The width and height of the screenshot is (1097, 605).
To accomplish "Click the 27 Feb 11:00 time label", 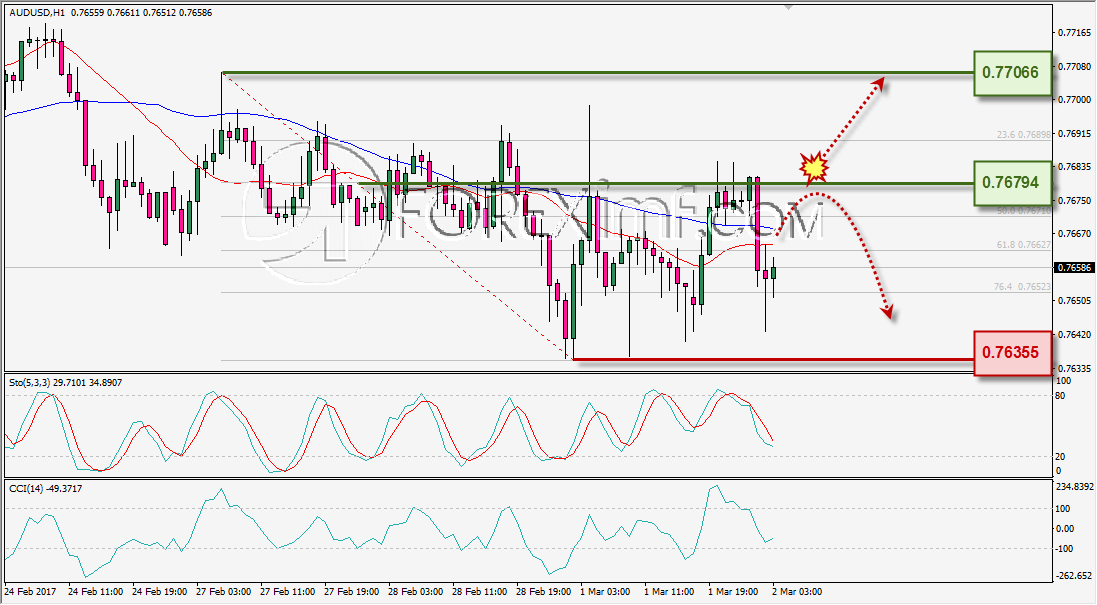I will point(288,592).
